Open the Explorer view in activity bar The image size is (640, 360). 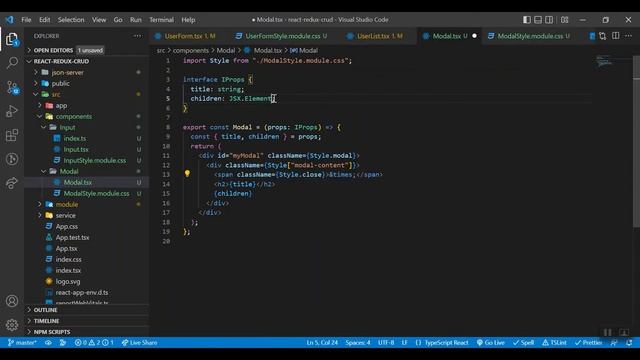(12, 39)
